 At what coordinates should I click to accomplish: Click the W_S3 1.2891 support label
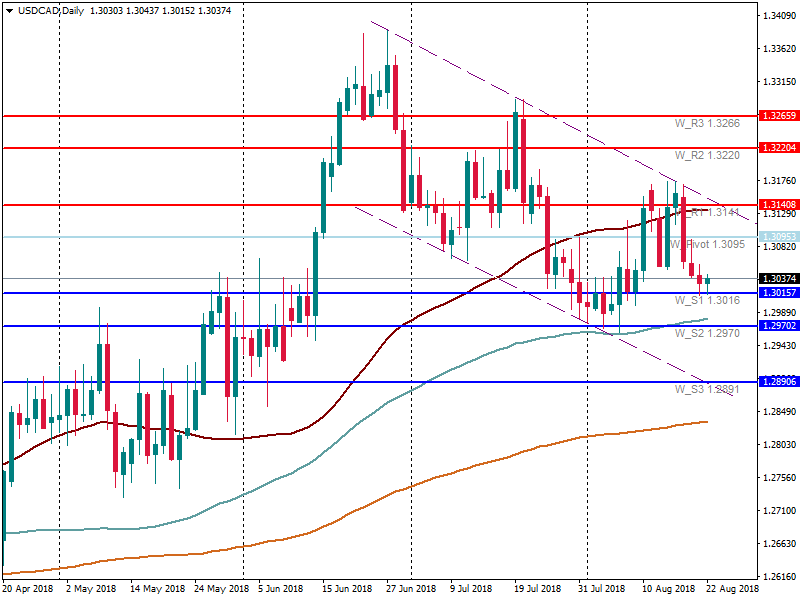click(x=707, y=389)
